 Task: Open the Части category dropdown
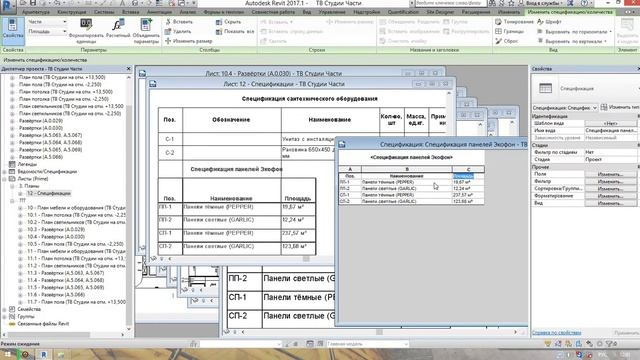[47, 22]
